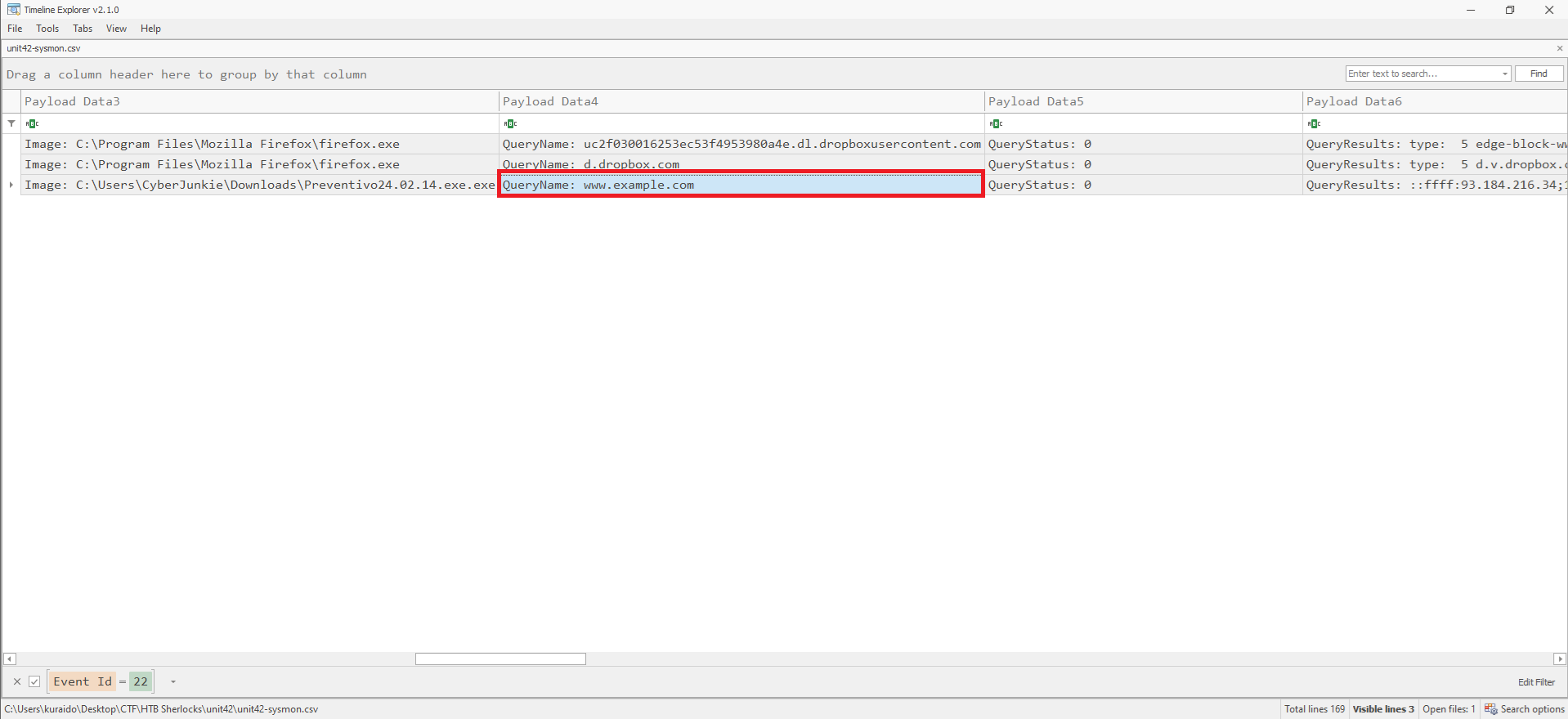
Task: Expand the search text box dropdown arrow
Action: (1504, 74)
